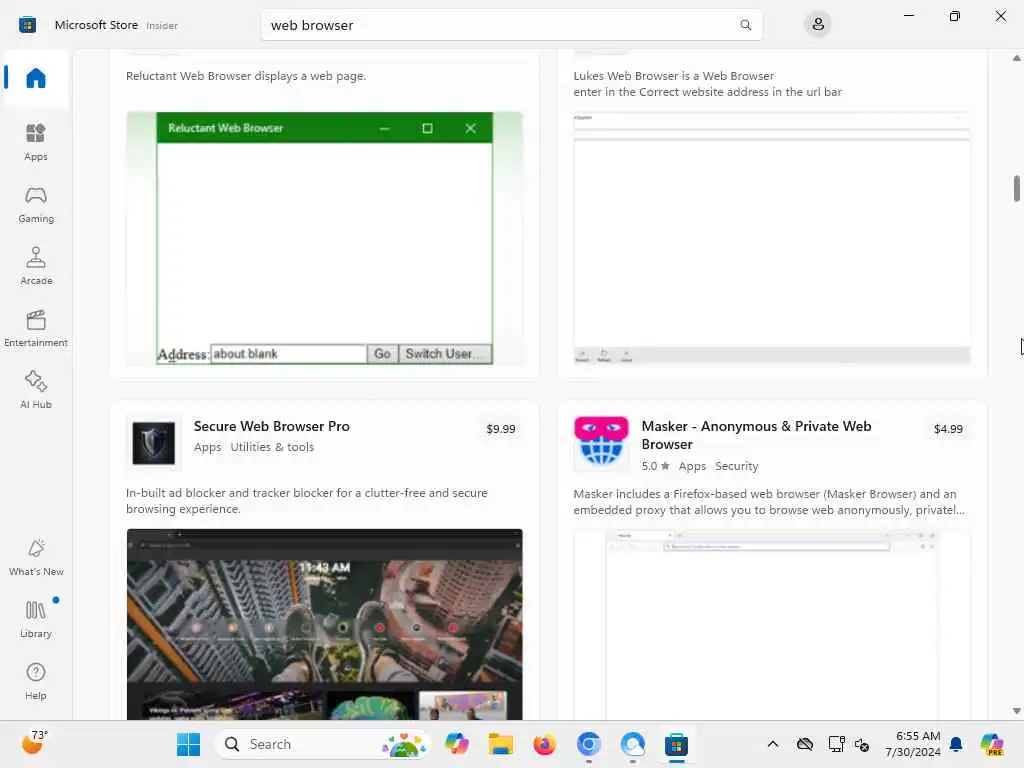Open the Library page
1024x768 pixels.
click(36, 619)
